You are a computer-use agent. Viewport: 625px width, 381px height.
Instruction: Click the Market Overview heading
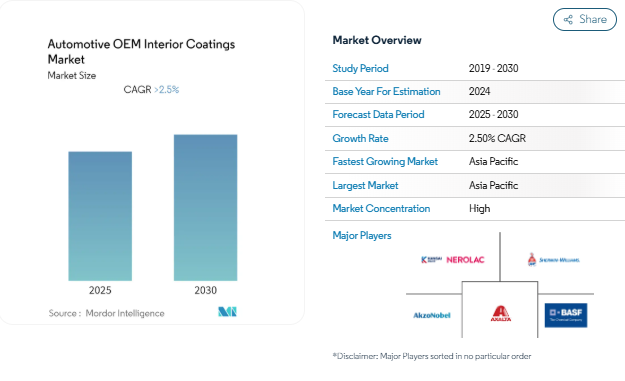pos(377,40)
